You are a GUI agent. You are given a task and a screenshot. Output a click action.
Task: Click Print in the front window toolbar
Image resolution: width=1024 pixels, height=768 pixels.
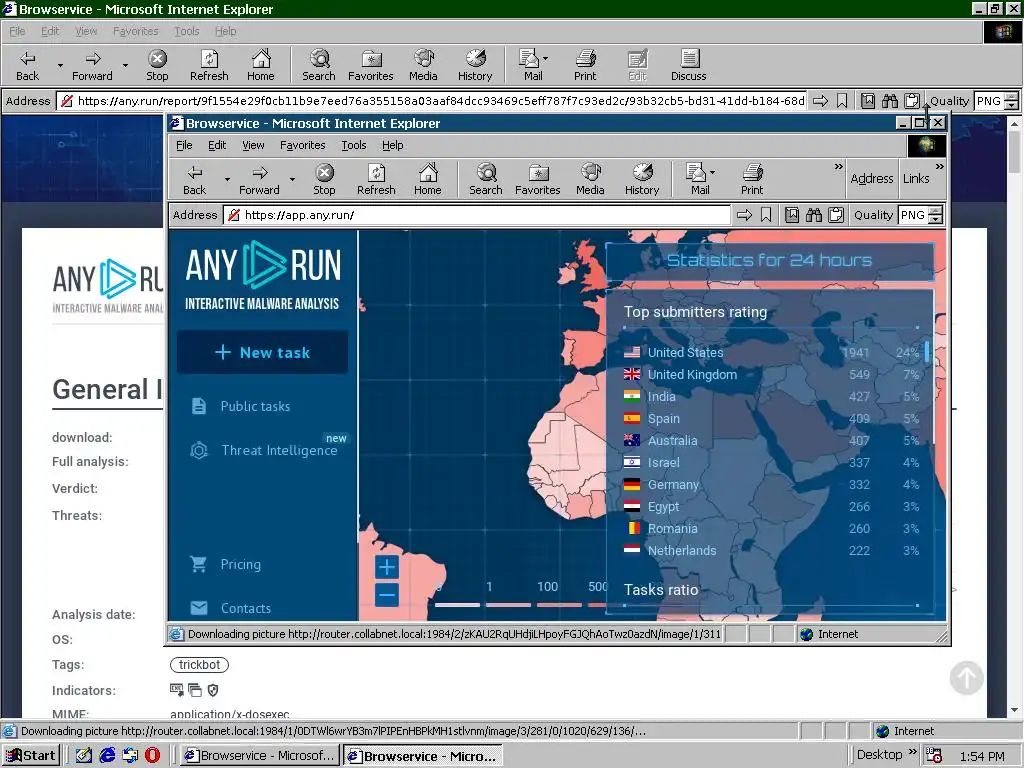(752, 180)
